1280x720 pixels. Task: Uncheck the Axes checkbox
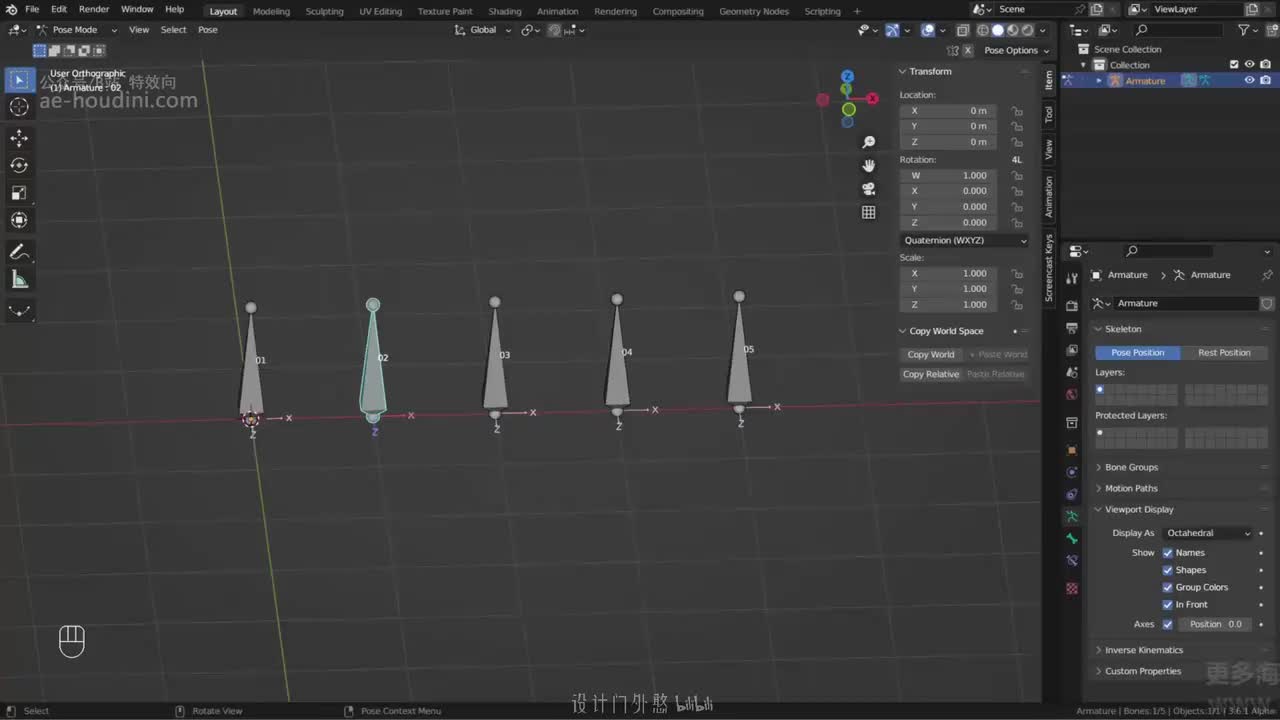click(x=1167, y=624)
